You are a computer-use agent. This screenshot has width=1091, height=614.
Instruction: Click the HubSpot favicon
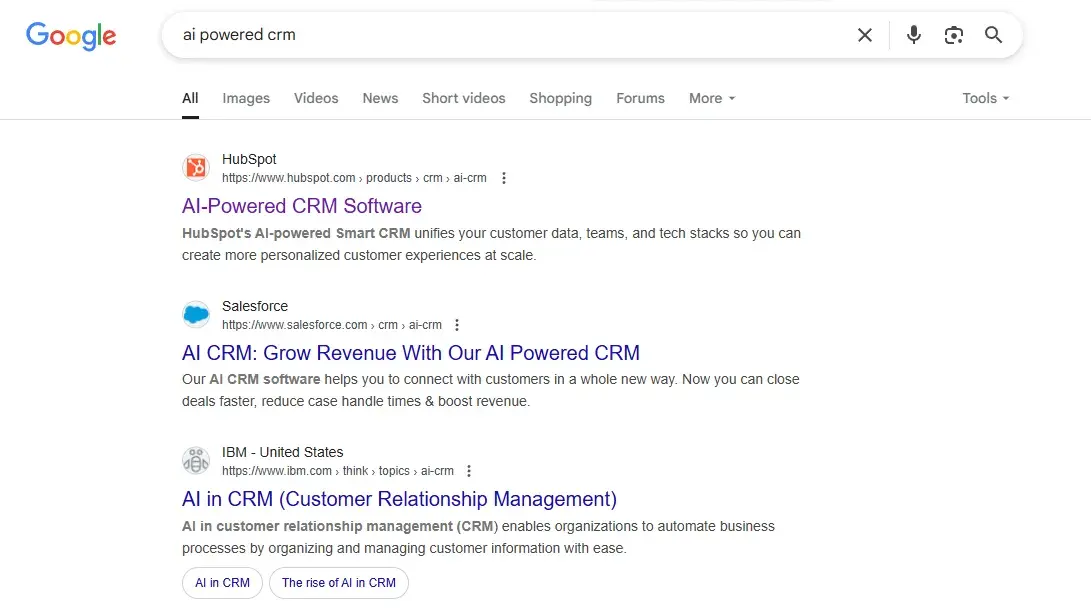click(x=195, y=167)
